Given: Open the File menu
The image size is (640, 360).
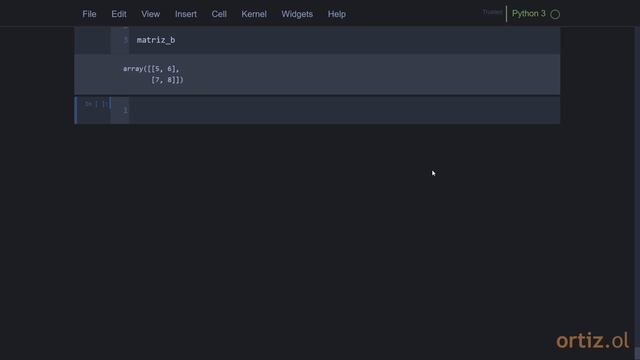Looking at the screenshot, I should pyautogui.click(x=89, y=14).
